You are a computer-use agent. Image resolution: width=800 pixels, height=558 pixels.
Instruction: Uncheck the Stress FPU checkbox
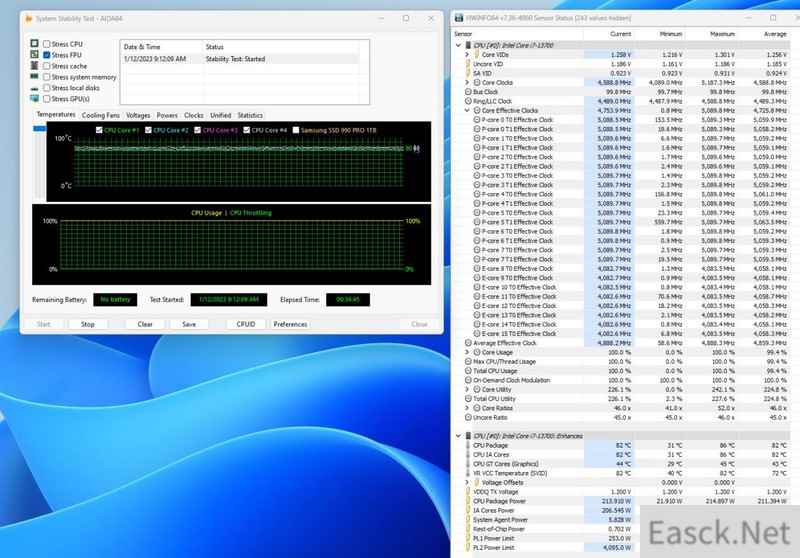pos(46,55)
